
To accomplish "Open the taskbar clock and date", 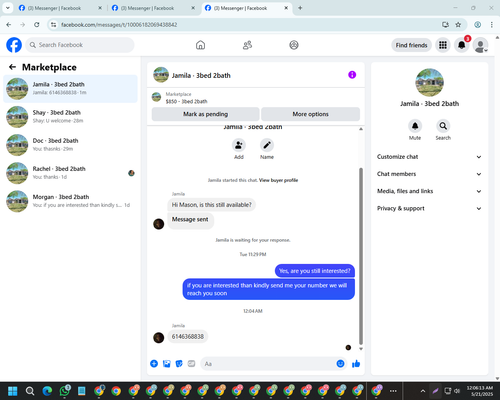I will [480, 391].
